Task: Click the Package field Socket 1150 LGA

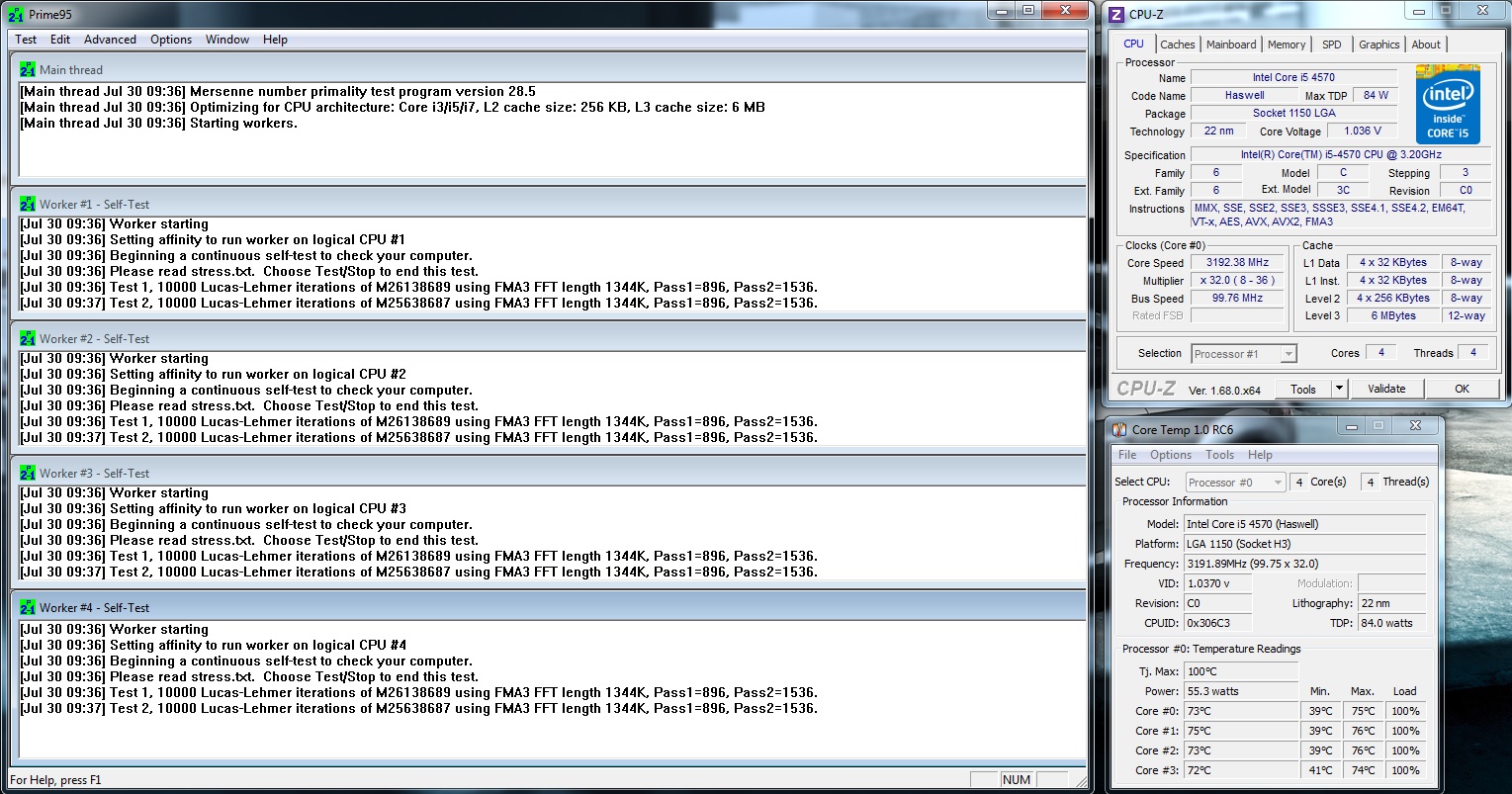Action: (x=1293, y=113)
